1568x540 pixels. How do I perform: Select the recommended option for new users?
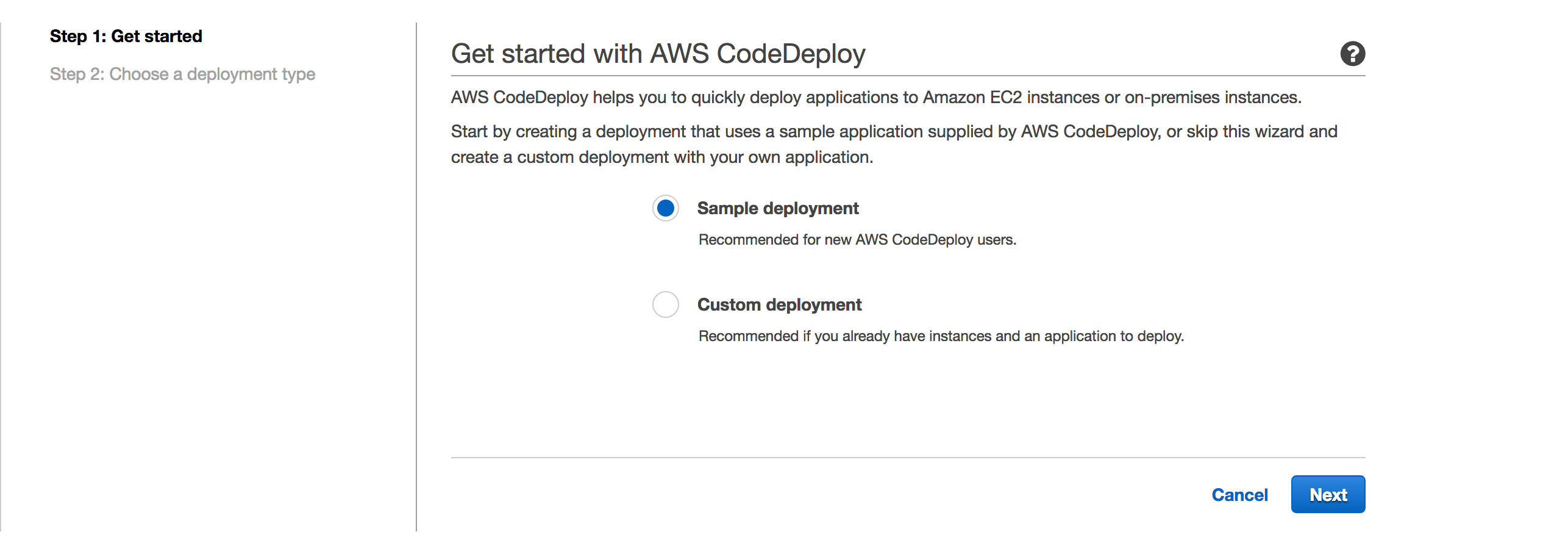click(665, 208)
